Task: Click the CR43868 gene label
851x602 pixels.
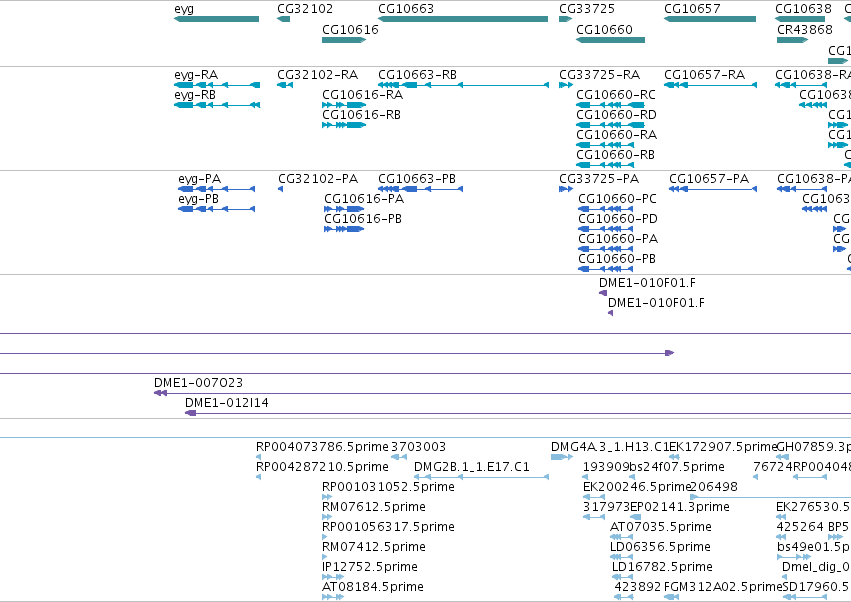Action: click(x=804, y=29)
